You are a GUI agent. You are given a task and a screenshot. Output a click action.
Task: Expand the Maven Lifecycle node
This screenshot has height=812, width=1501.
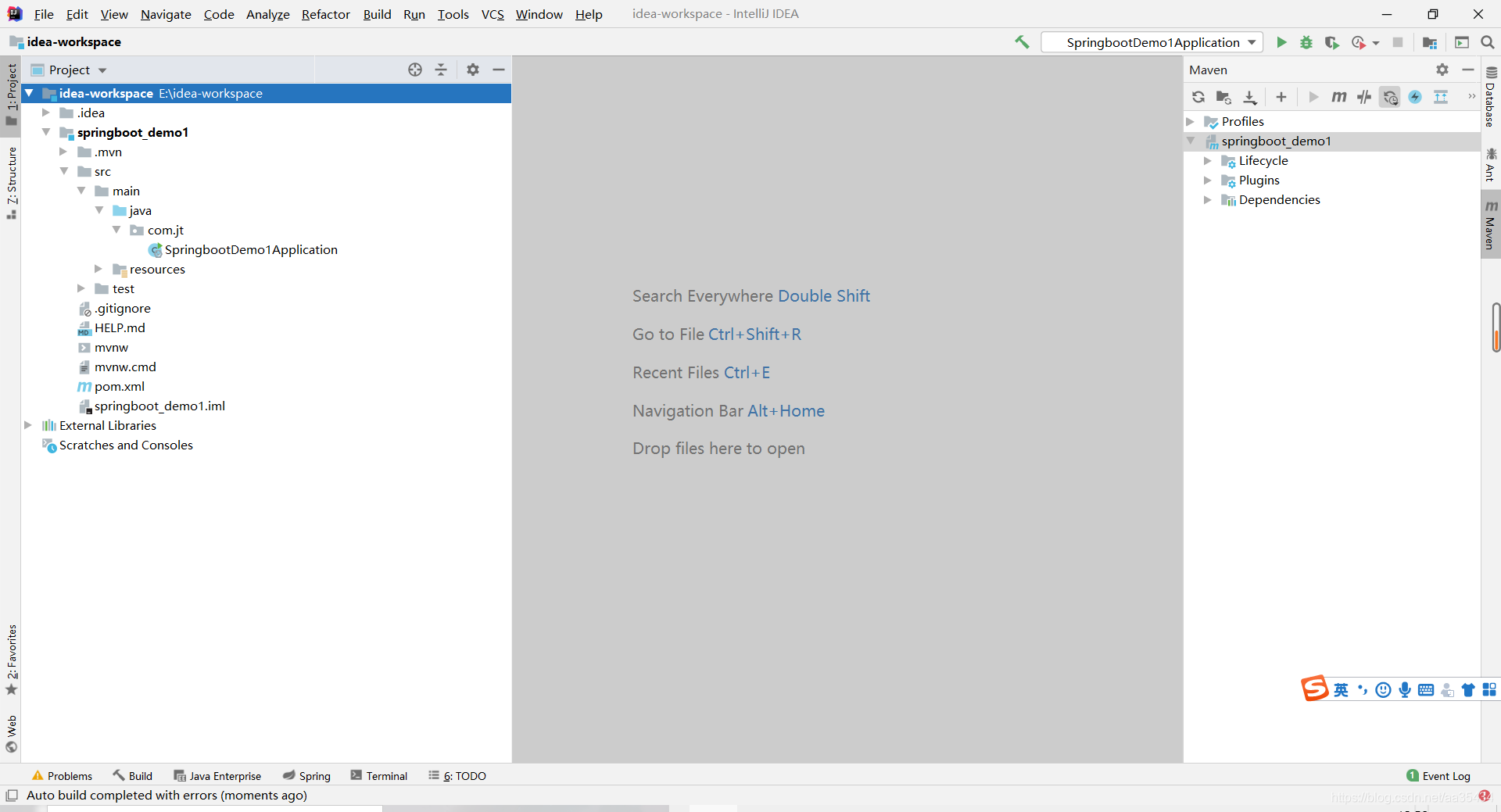tap(1207, 160)
